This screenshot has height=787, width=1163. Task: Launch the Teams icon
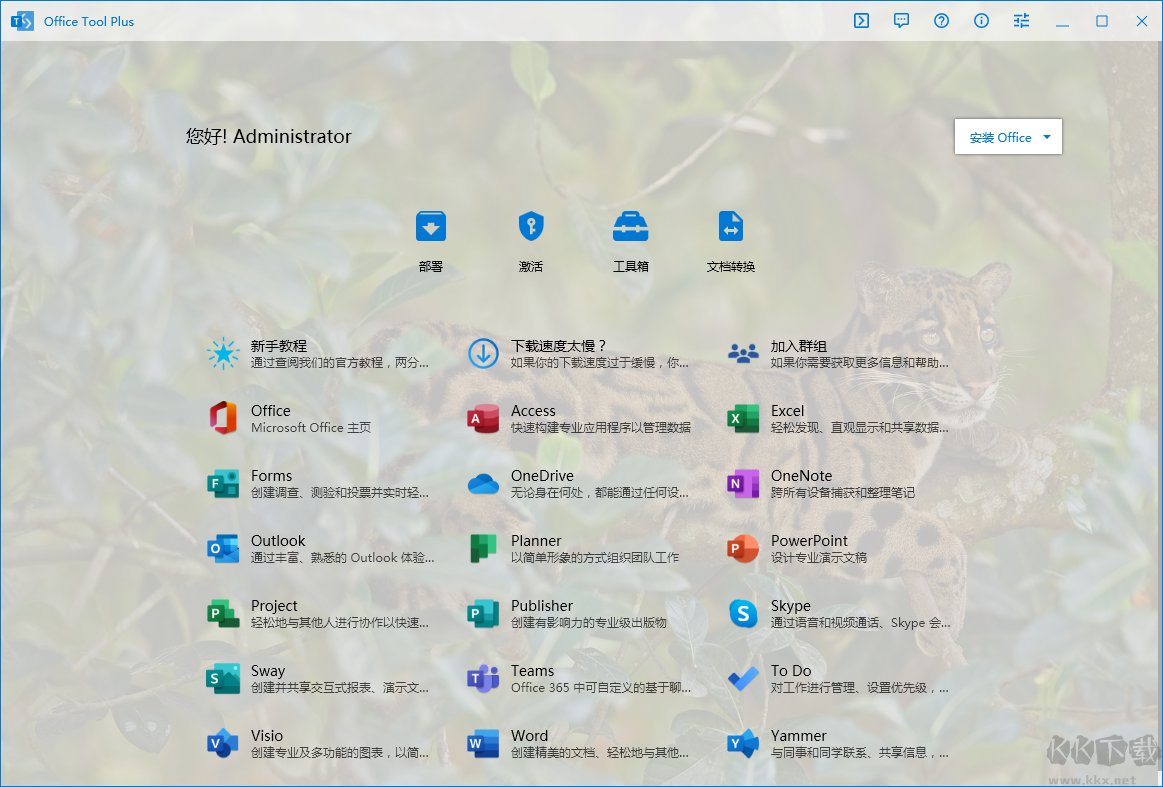coord(484,679)
